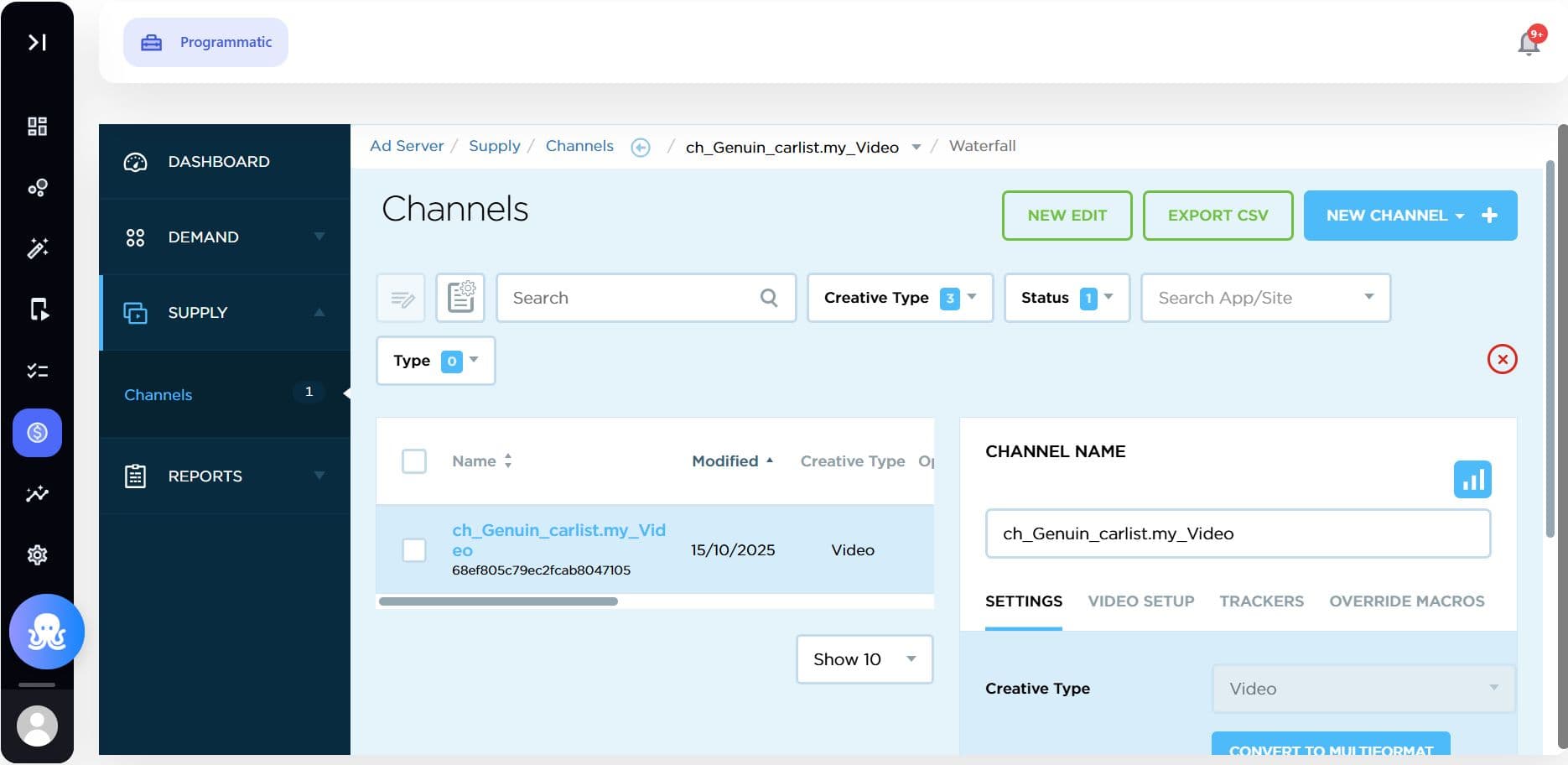Click CONVERT TO MULTIFORMAT button
Screen dimensions: 1568x765
tap(1331, 744)
